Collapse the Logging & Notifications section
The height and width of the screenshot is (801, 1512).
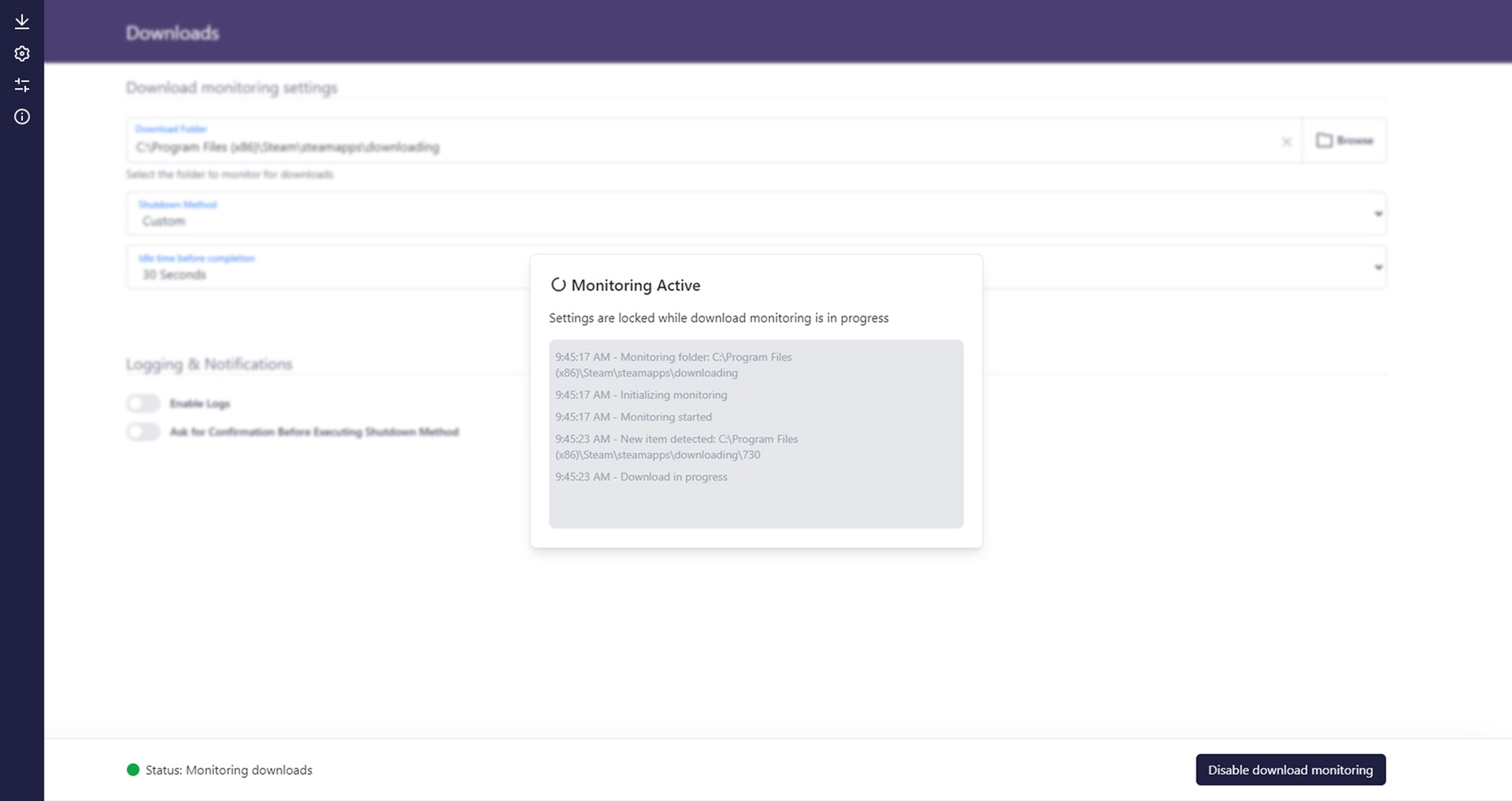pyautogui.click(x=209, y=364)
